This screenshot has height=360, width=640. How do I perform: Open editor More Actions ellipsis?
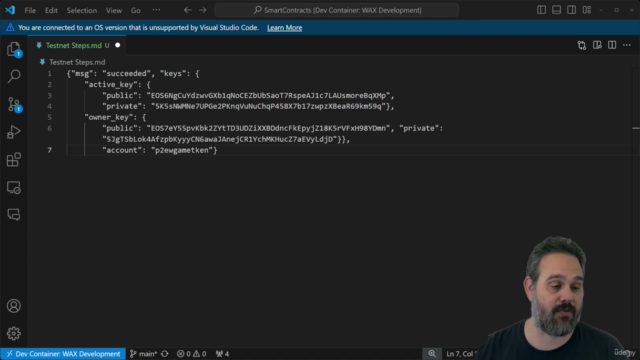coord(627,45)
